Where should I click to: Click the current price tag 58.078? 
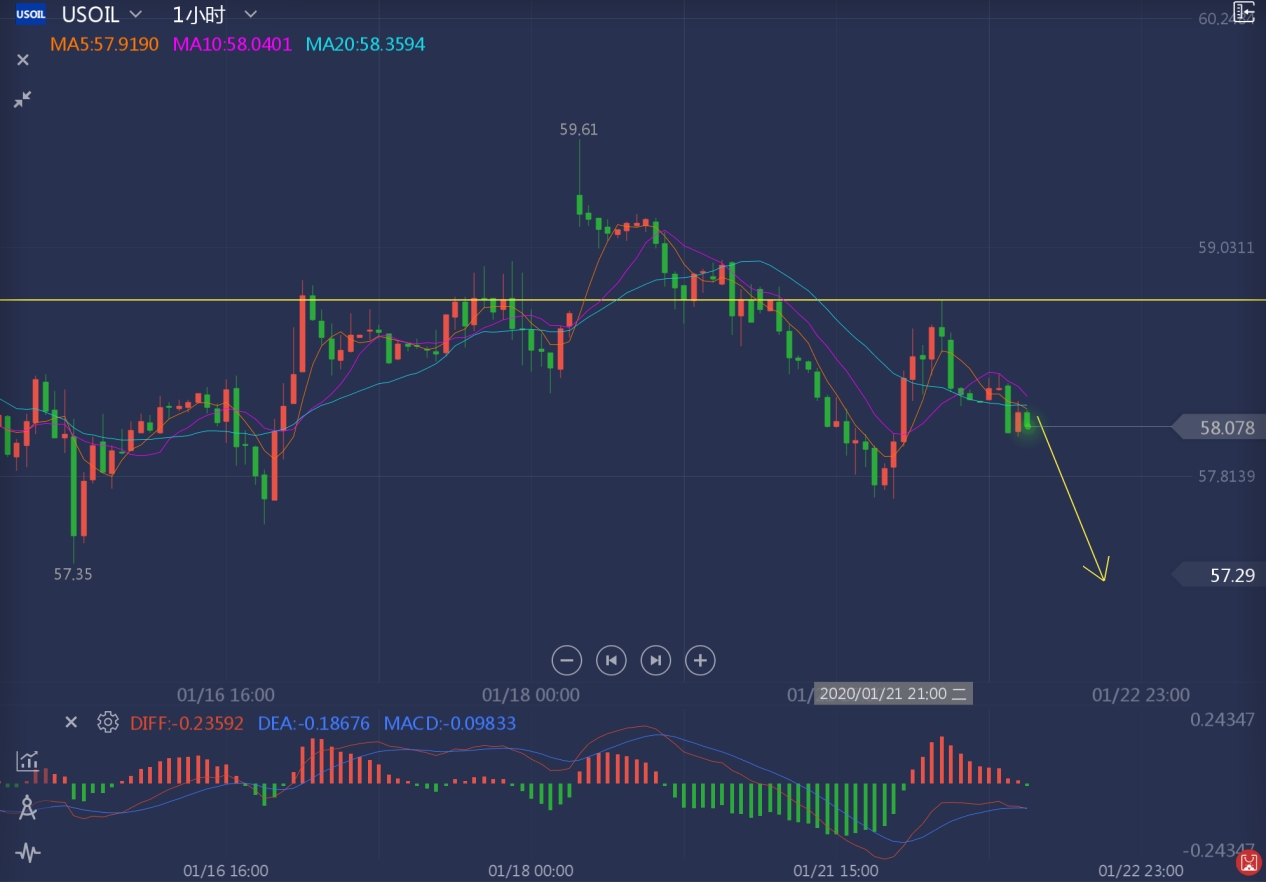coord(1226,428)
